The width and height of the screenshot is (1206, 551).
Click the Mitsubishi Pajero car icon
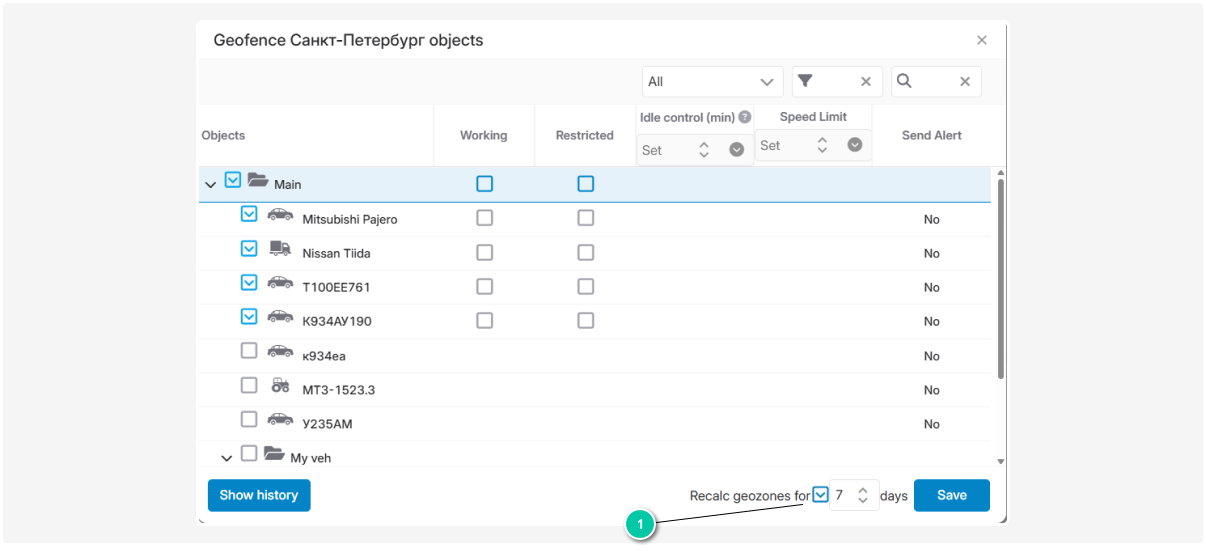280,215
